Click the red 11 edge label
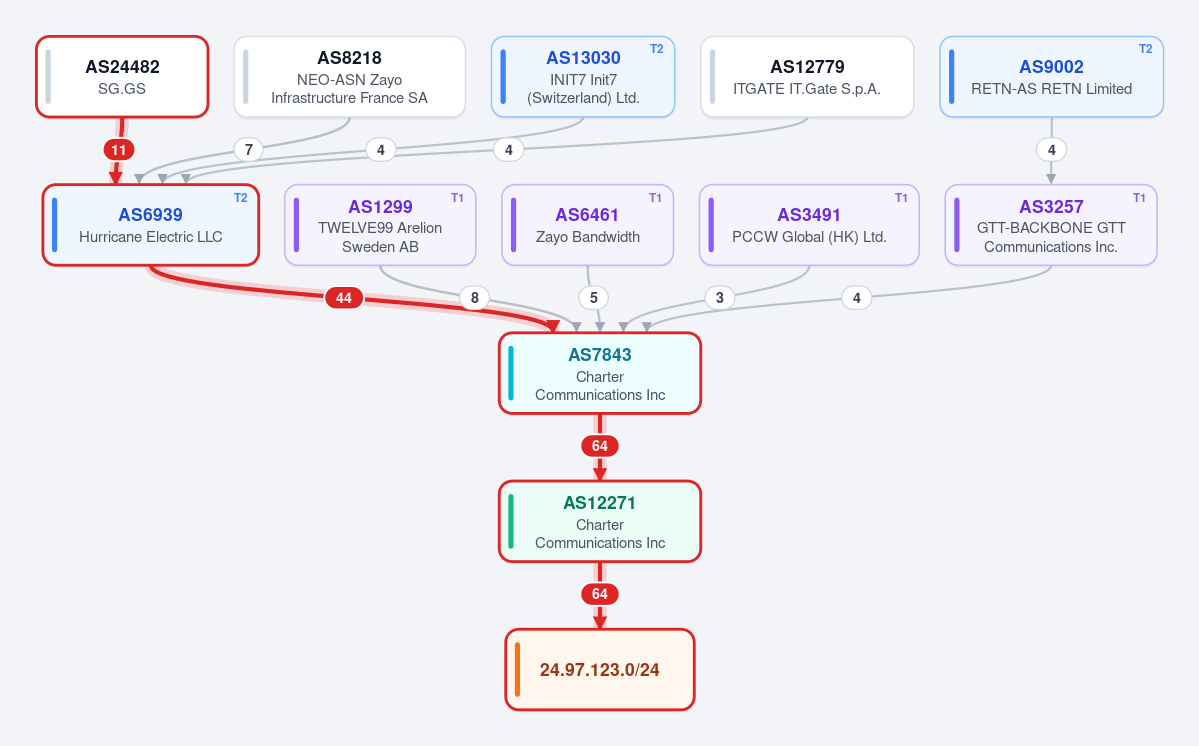Viewport: 1199px width, 746px height. pyautogui.click(x=119, y=150)
